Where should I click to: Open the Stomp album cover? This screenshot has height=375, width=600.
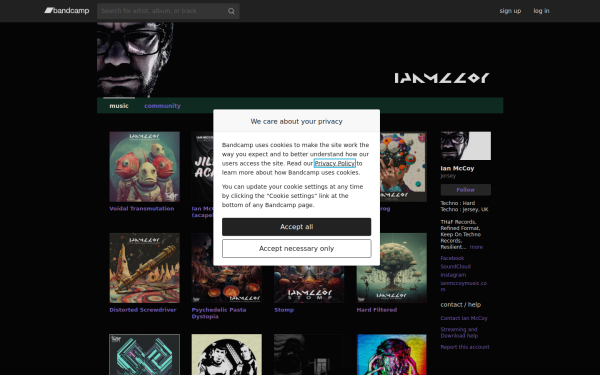pos(309,284)
